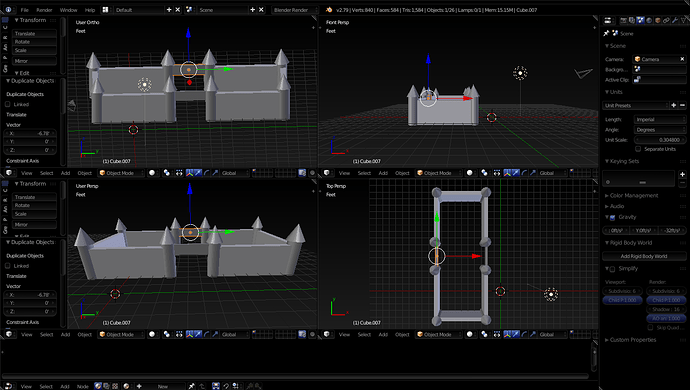
Task: Toggle the Skip Quad checkbox
Action: (x=650, y=327)
